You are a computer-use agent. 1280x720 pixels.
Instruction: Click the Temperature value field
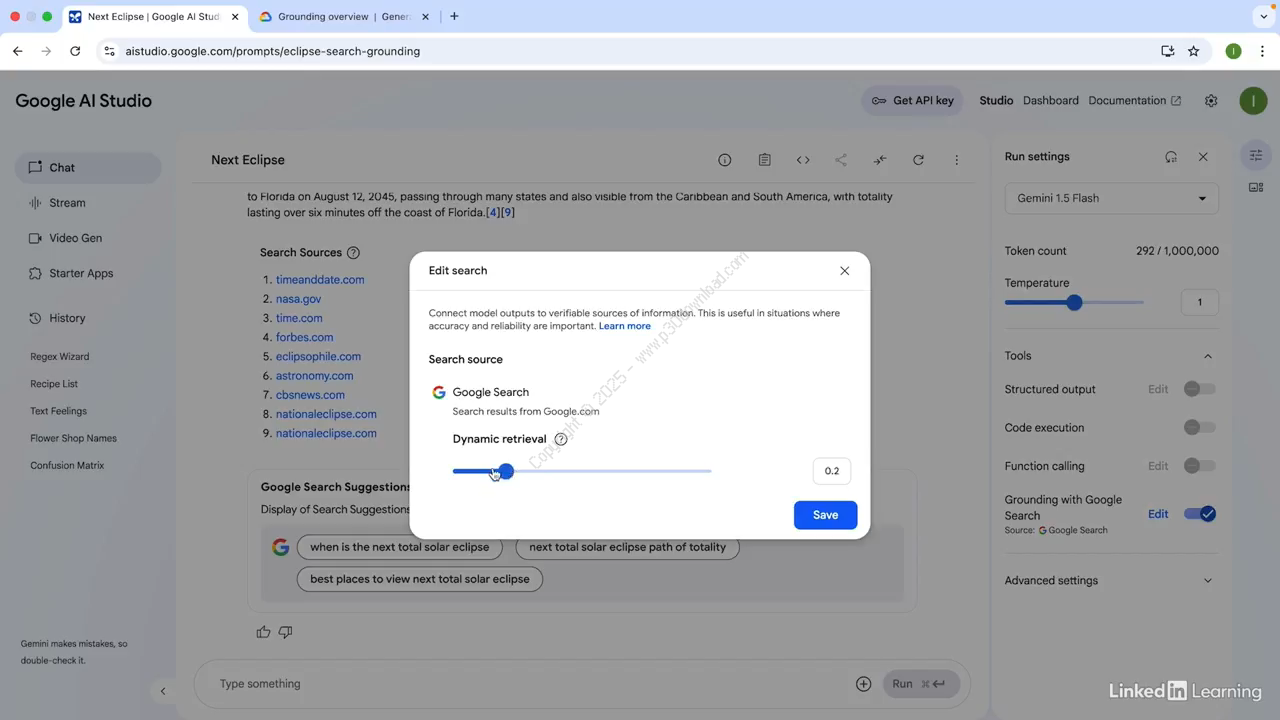(x=1199, y=302)
